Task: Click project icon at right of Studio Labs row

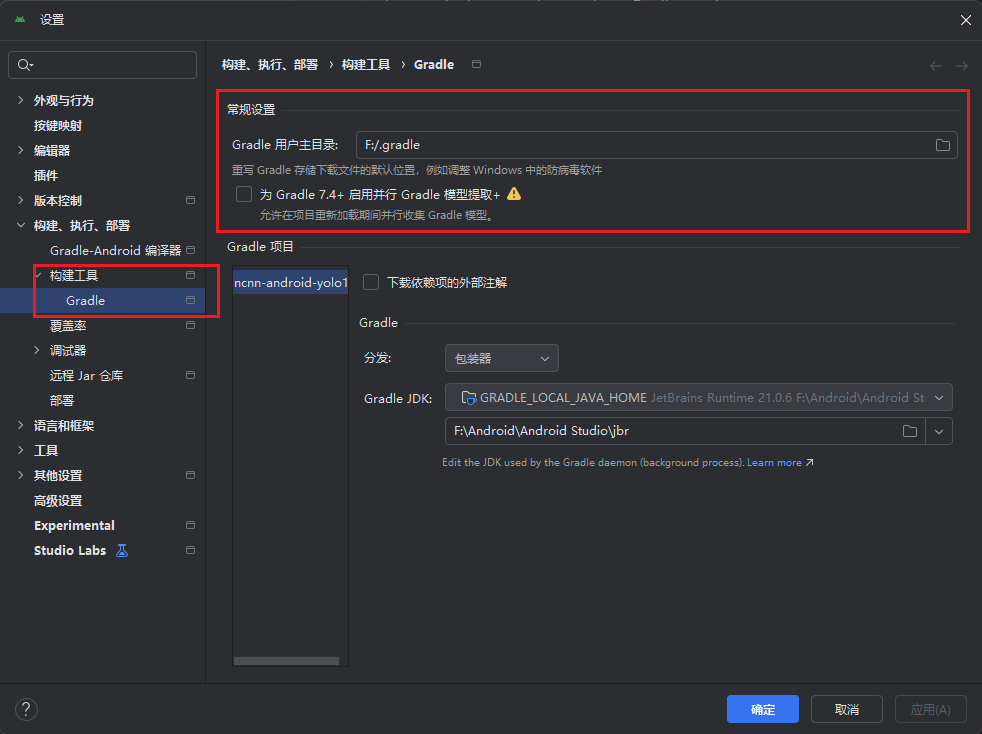Action: click(x=190, y=550)
